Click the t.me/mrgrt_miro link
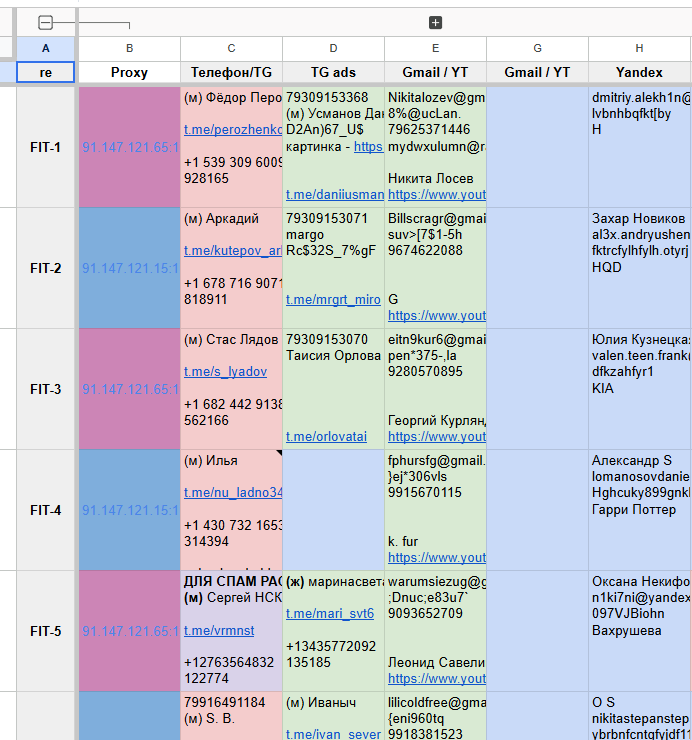 [333, 300]
